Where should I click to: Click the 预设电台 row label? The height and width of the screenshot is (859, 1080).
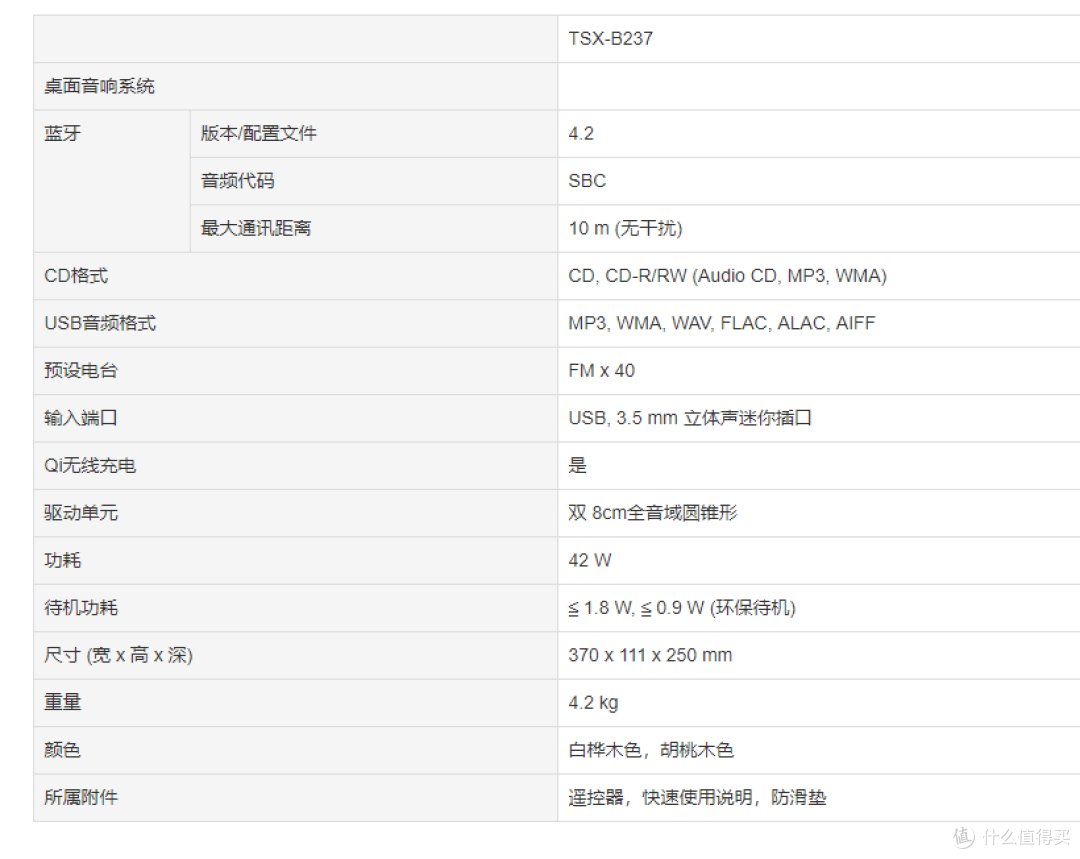pos(81,371)
